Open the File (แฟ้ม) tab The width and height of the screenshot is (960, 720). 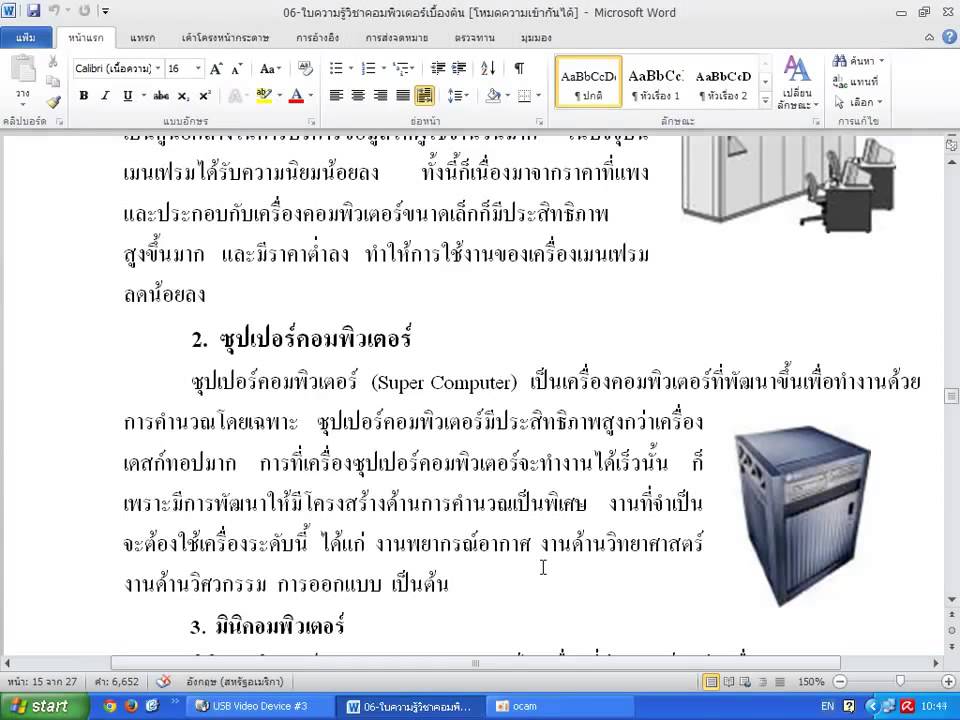(25, 37)
